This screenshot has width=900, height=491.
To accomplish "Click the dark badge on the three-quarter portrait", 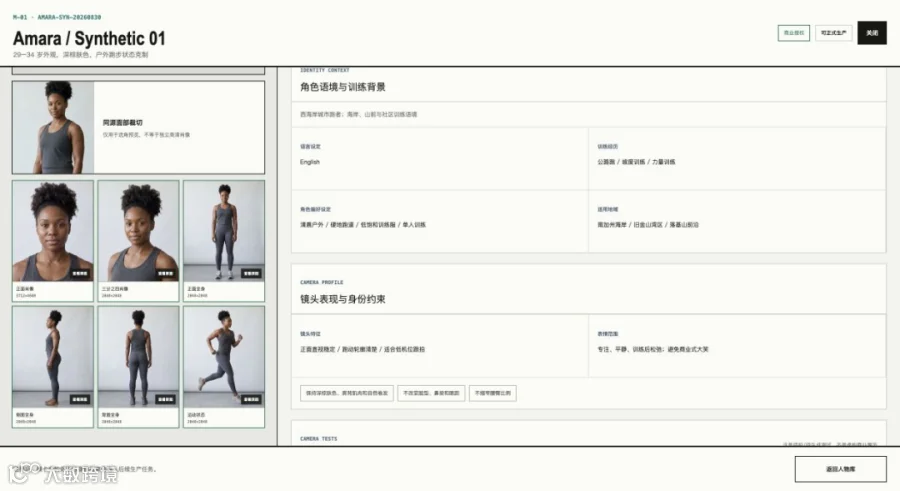I will point(165,273).
